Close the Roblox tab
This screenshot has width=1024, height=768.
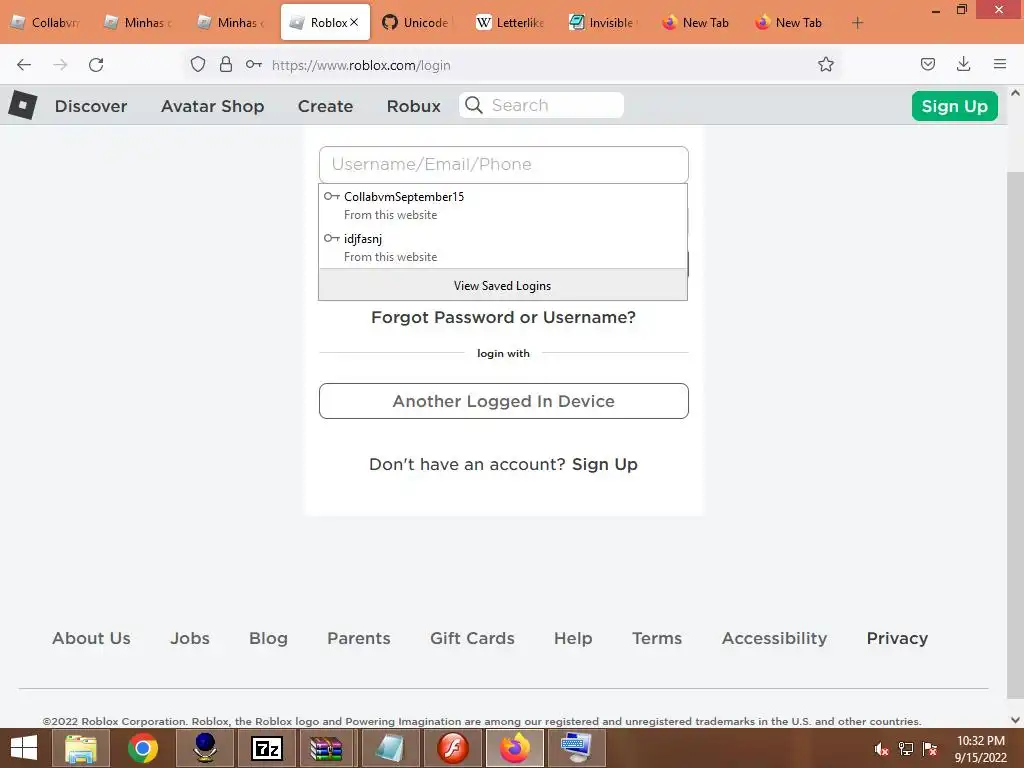[x=354, y=22]
